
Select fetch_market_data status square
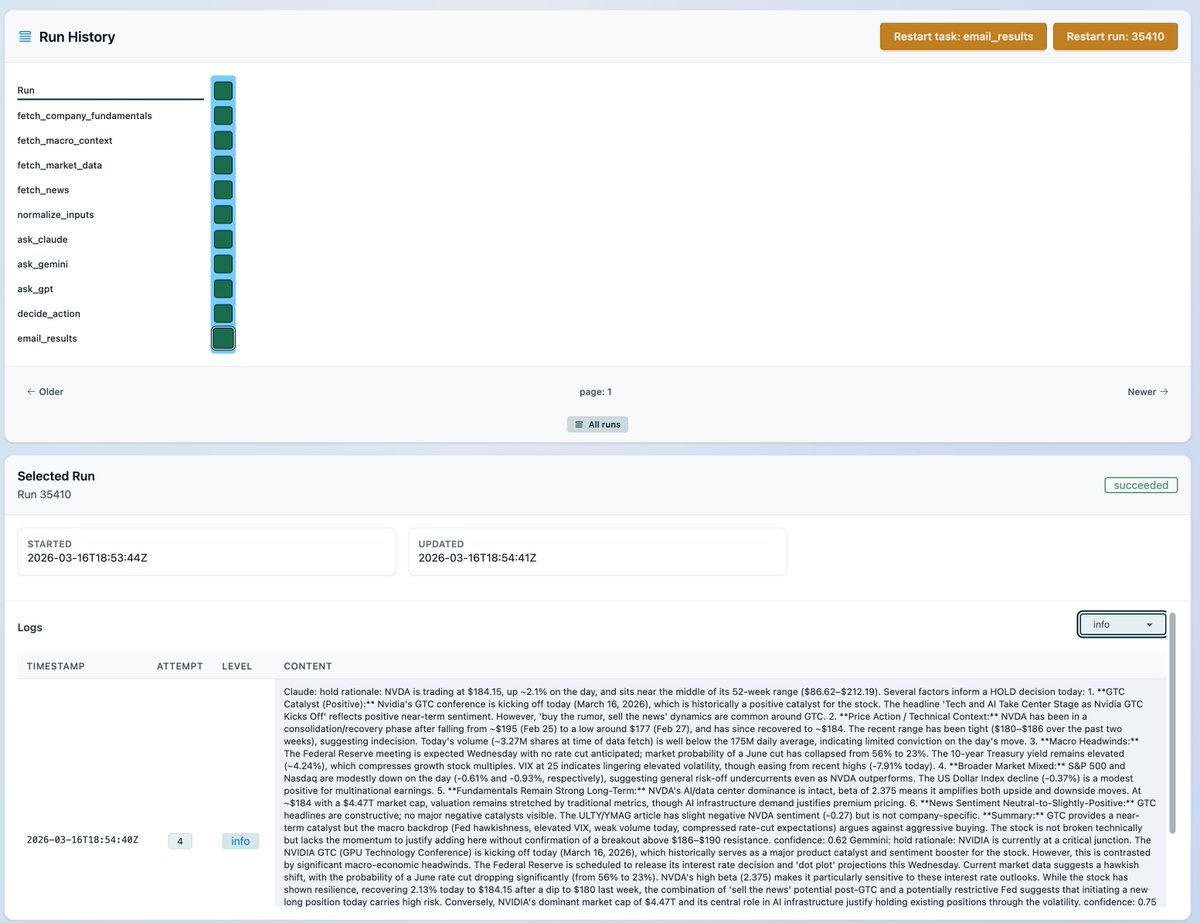click(223, 165)
